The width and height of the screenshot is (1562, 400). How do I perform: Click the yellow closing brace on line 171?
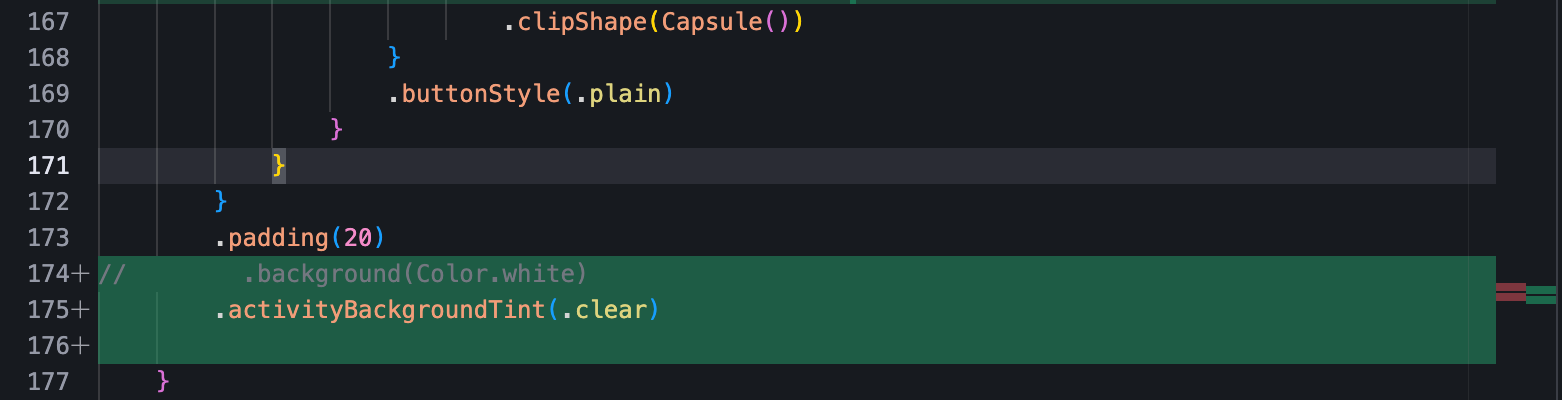[279, 166]
